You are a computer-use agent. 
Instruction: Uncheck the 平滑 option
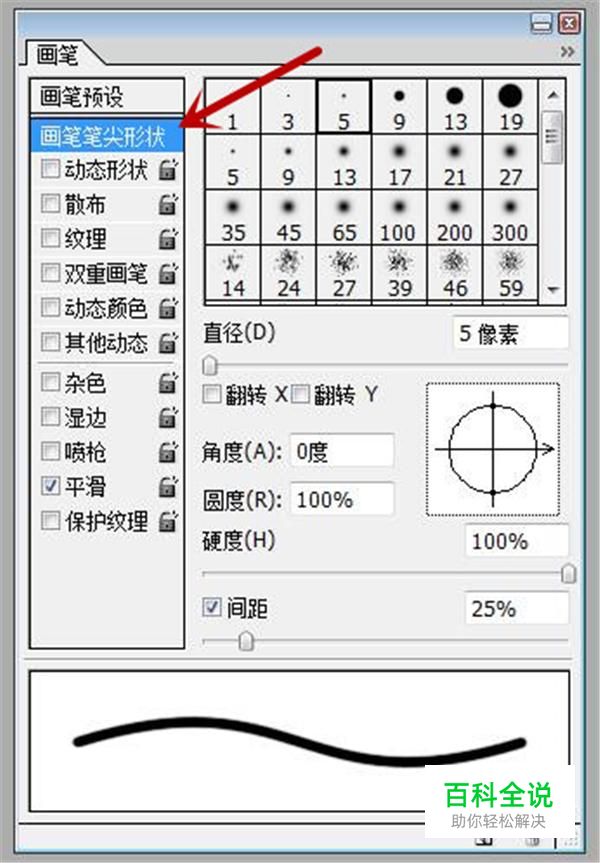click(50, 486)
